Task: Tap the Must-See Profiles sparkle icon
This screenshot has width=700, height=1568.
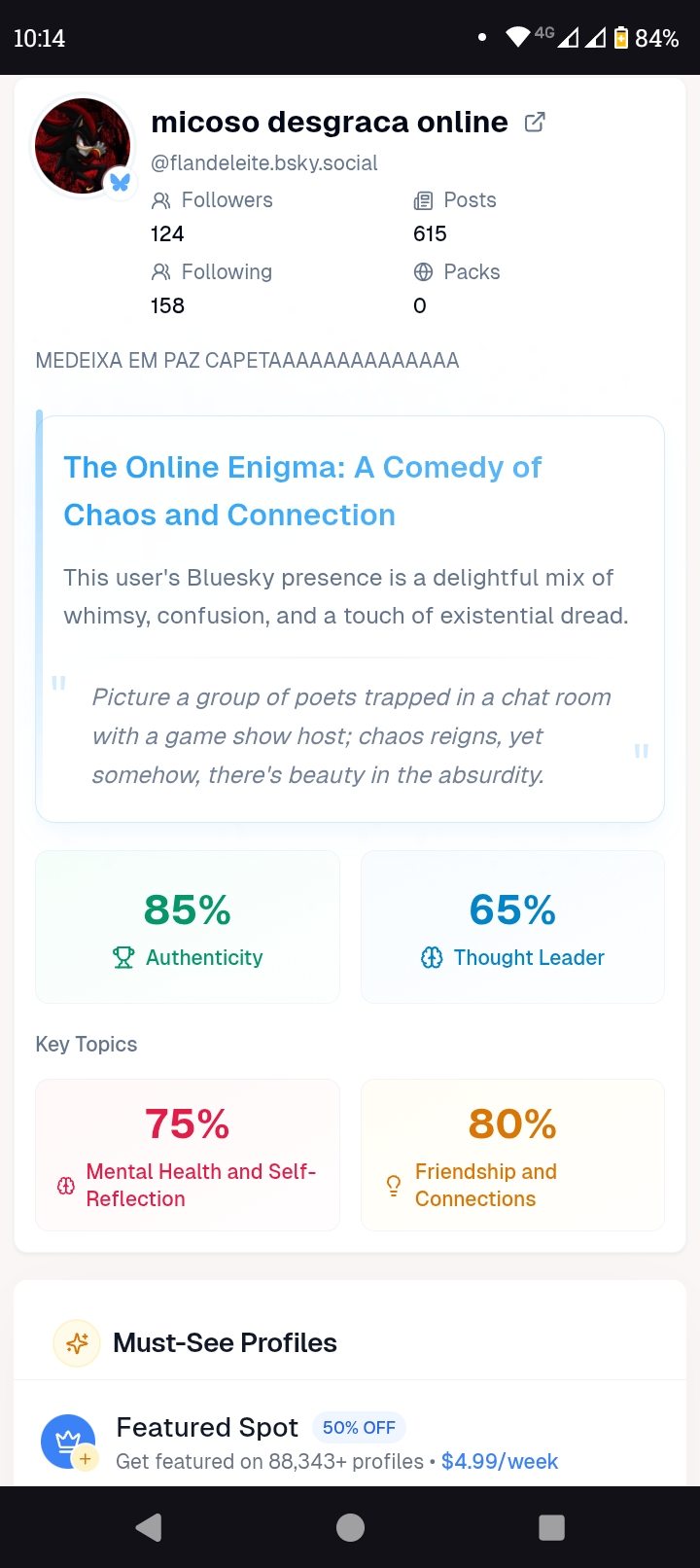Action: click(77, 1343)
